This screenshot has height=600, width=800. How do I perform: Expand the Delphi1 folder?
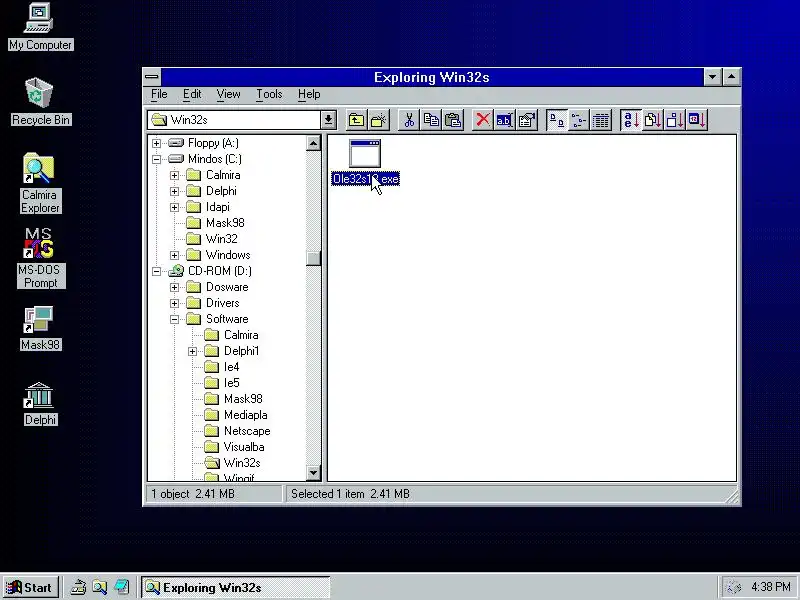(192, 352)
